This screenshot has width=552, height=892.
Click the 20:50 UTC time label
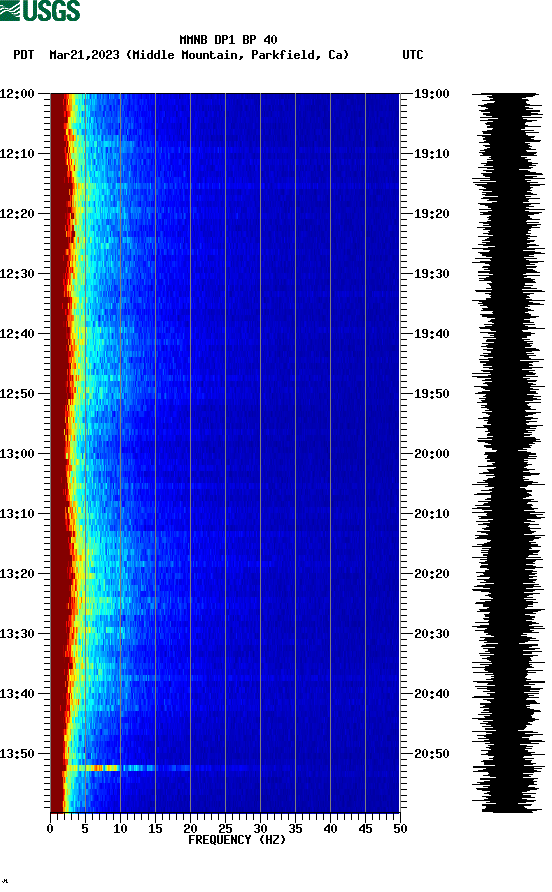point(431,754)
